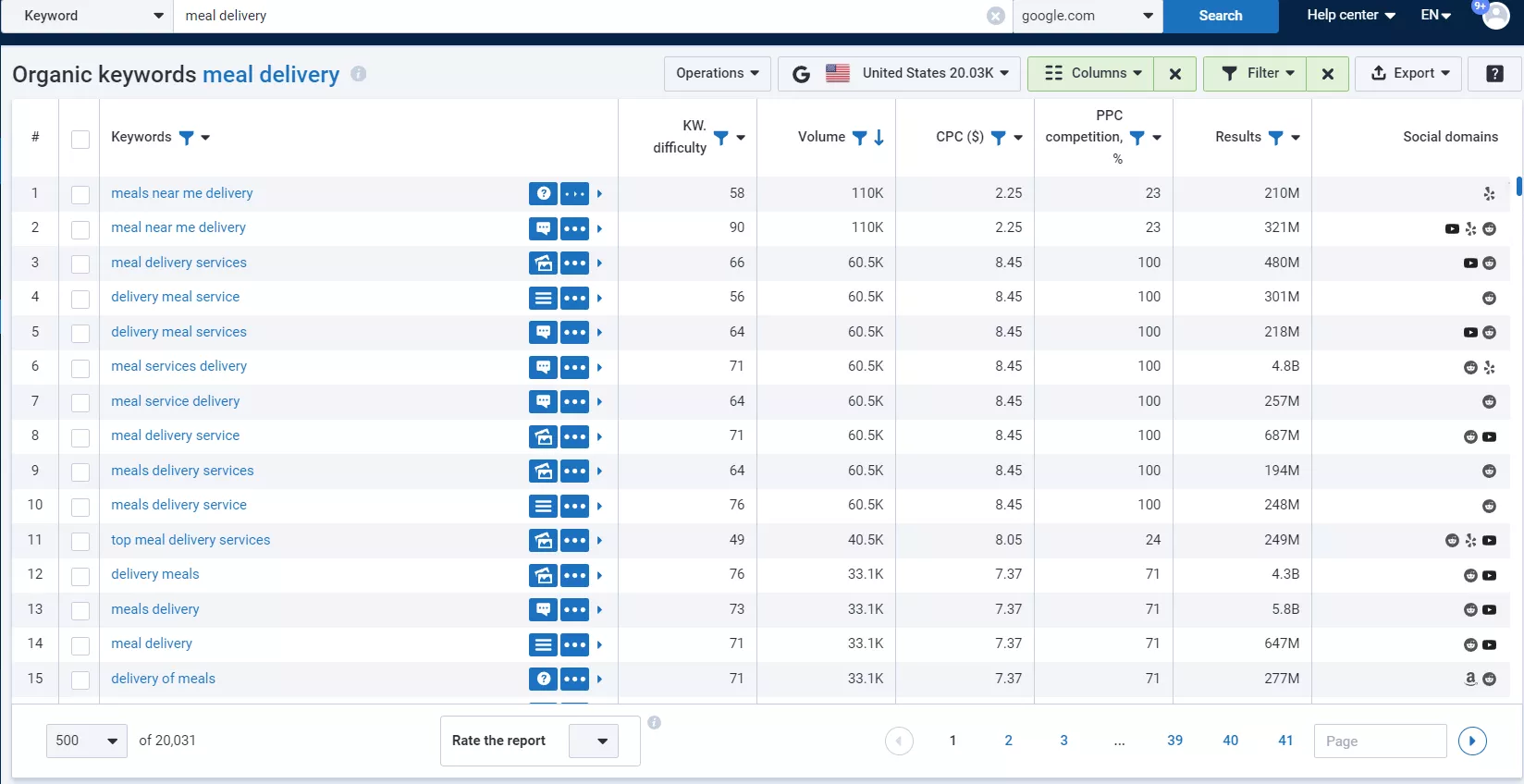Screen dimensions: 1524x784
Task: Clear the meal delivery search text
Action: (995, 16)
